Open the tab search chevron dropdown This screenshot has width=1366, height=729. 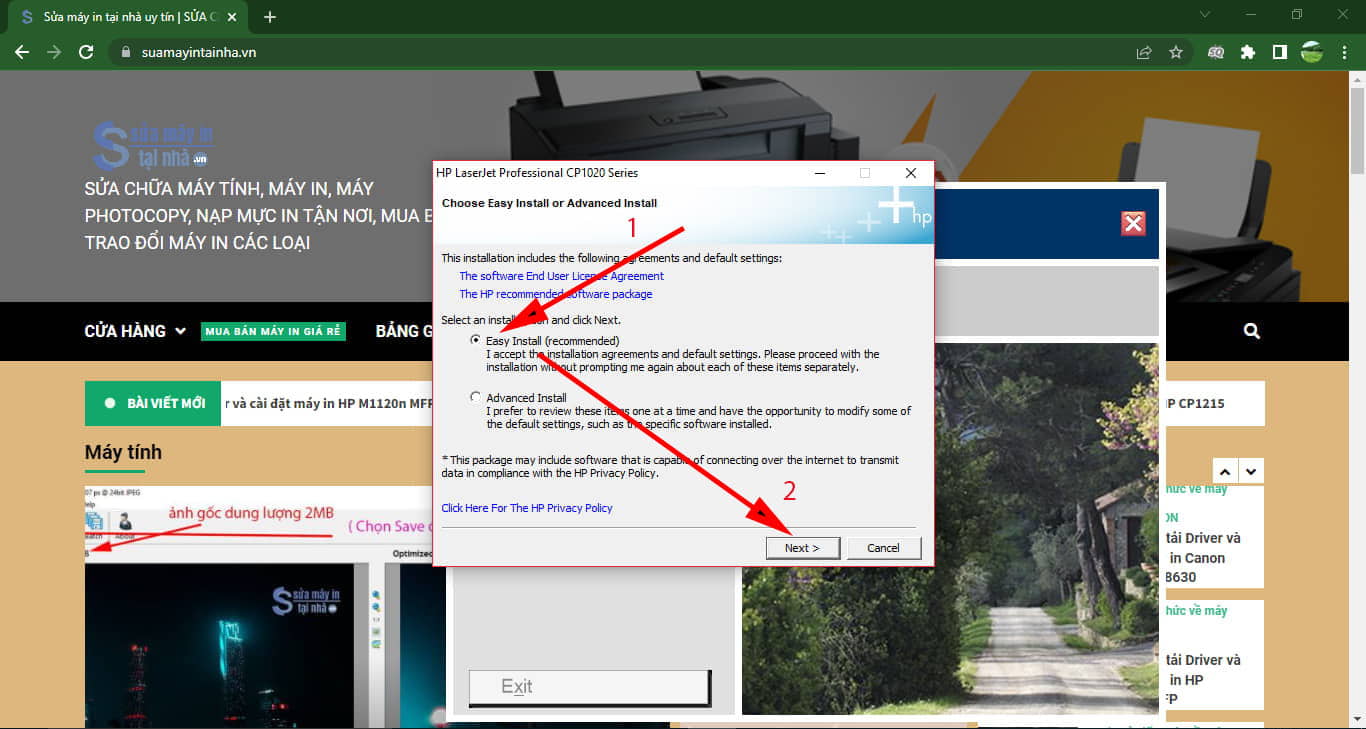click(x=1204, y=15)
